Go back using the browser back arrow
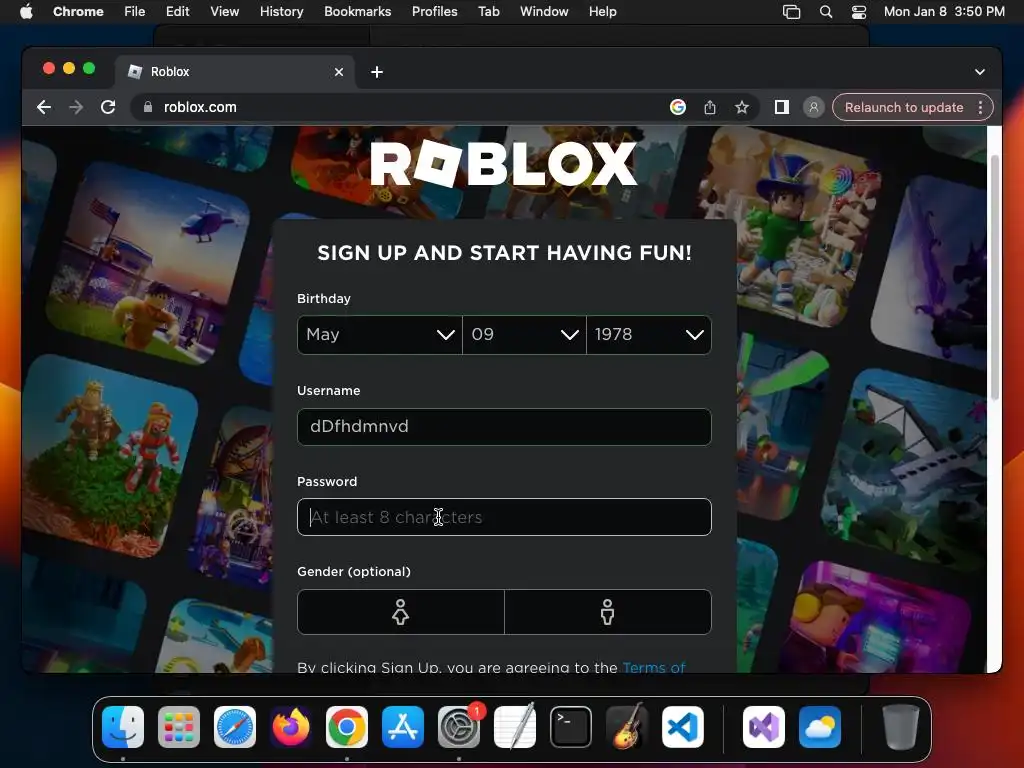The height and width of the screenshot is (768, 1024). point(44,107)
